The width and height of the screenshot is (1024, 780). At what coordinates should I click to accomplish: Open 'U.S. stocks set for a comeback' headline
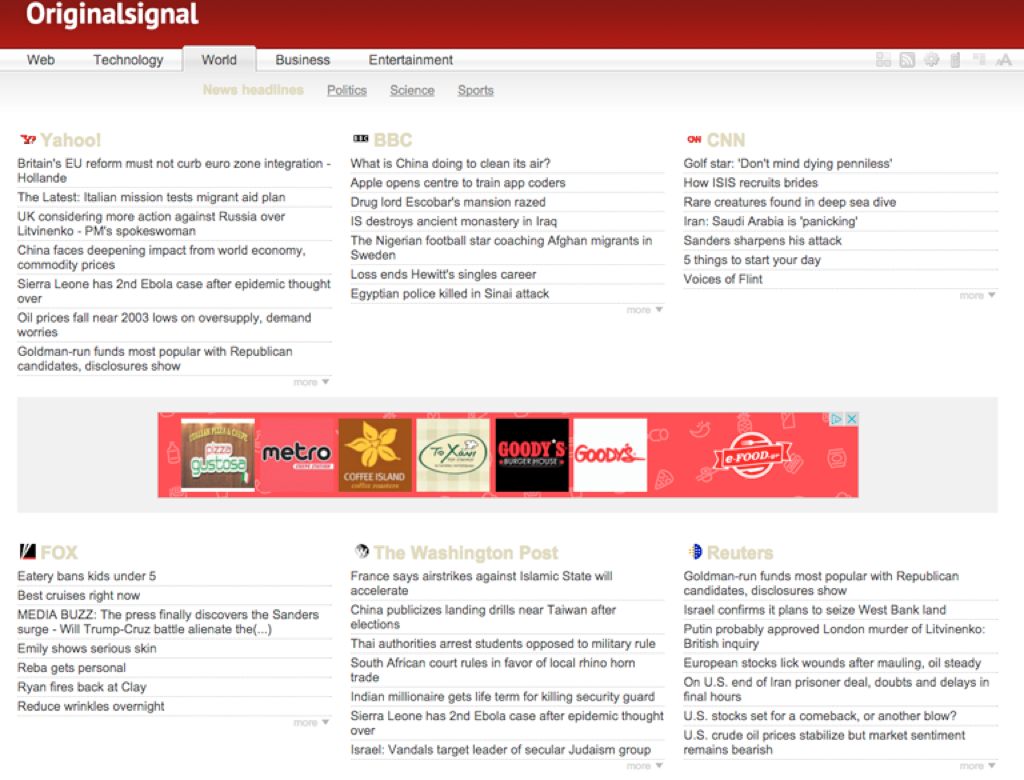click(x=820, y=716)
